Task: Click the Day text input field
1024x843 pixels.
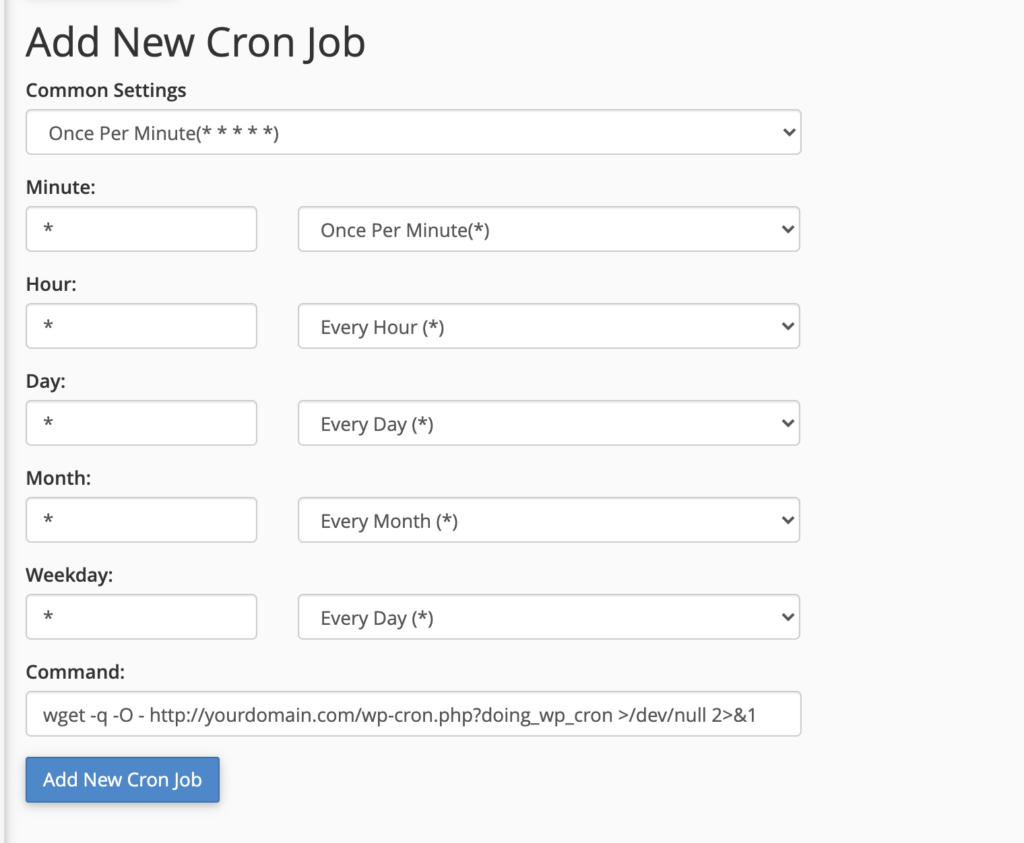Action: click(x=141, y=423)
